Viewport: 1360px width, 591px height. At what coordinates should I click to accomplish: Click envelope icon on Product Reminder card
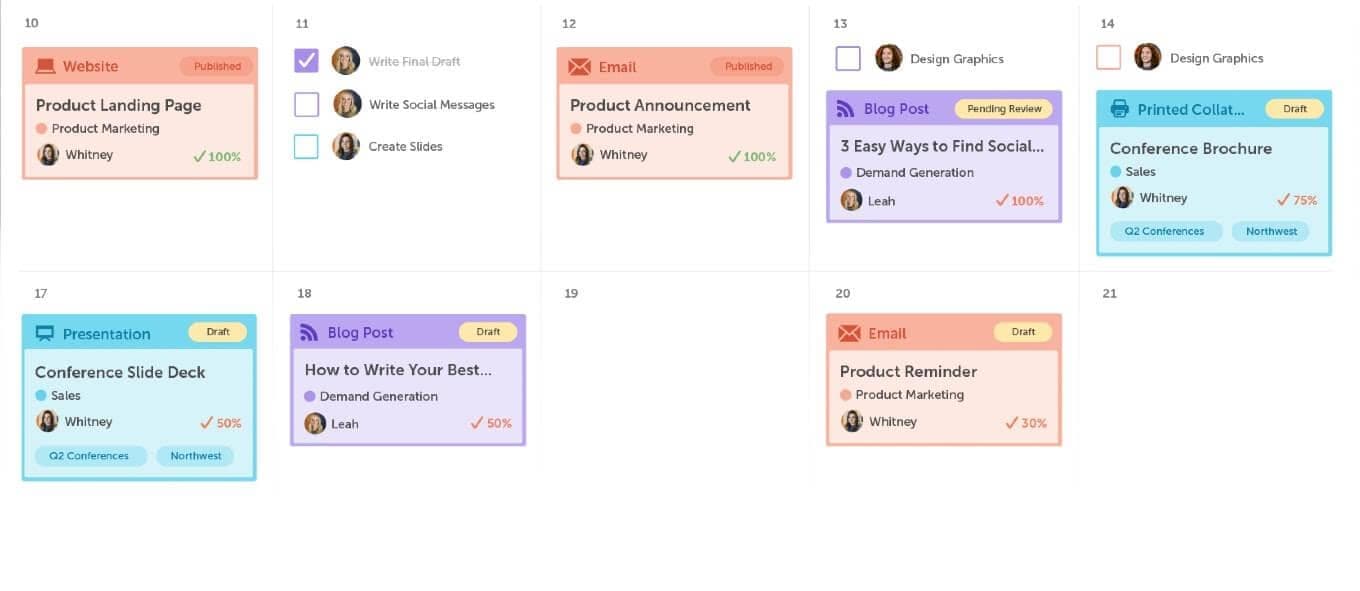pos(849,333)
